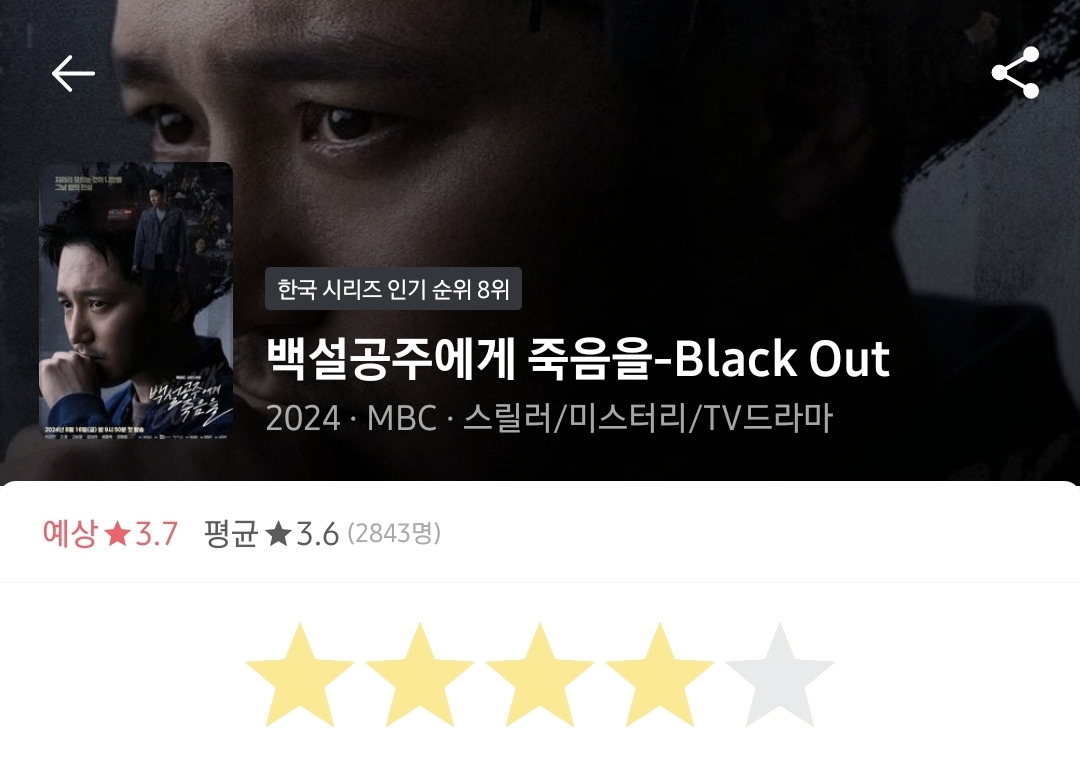Open the share icon
Viewport: 1080px width, 770px height.
coord(1015,72)
